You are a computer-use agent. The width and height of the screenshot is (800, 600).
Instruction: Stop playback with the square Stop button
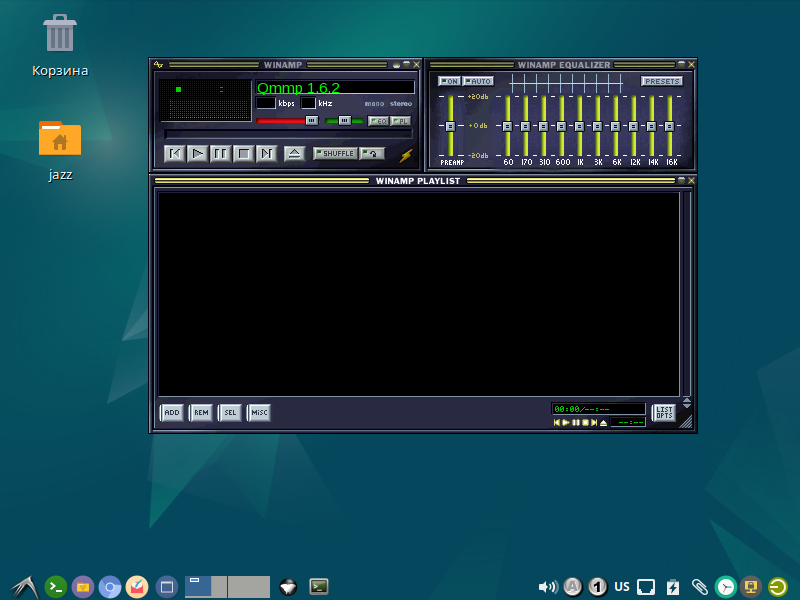243,154
